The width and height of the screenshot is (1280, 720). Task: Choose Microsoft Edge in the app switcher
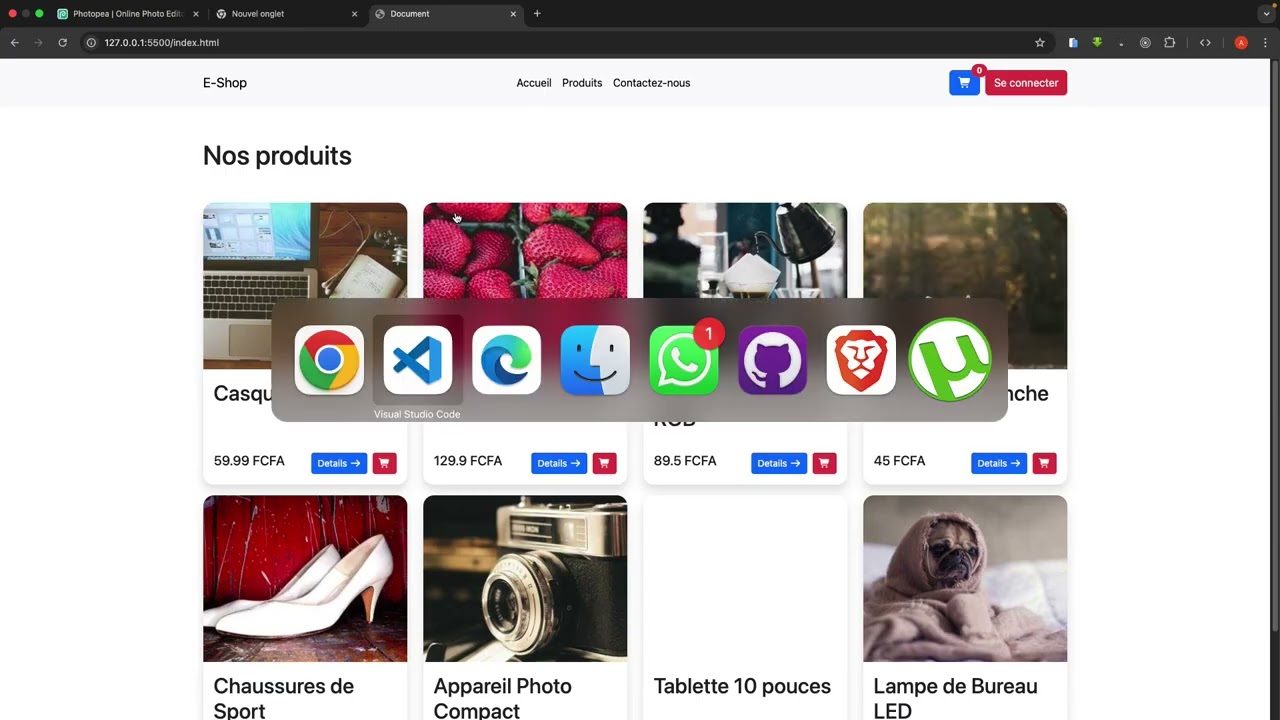506,360
